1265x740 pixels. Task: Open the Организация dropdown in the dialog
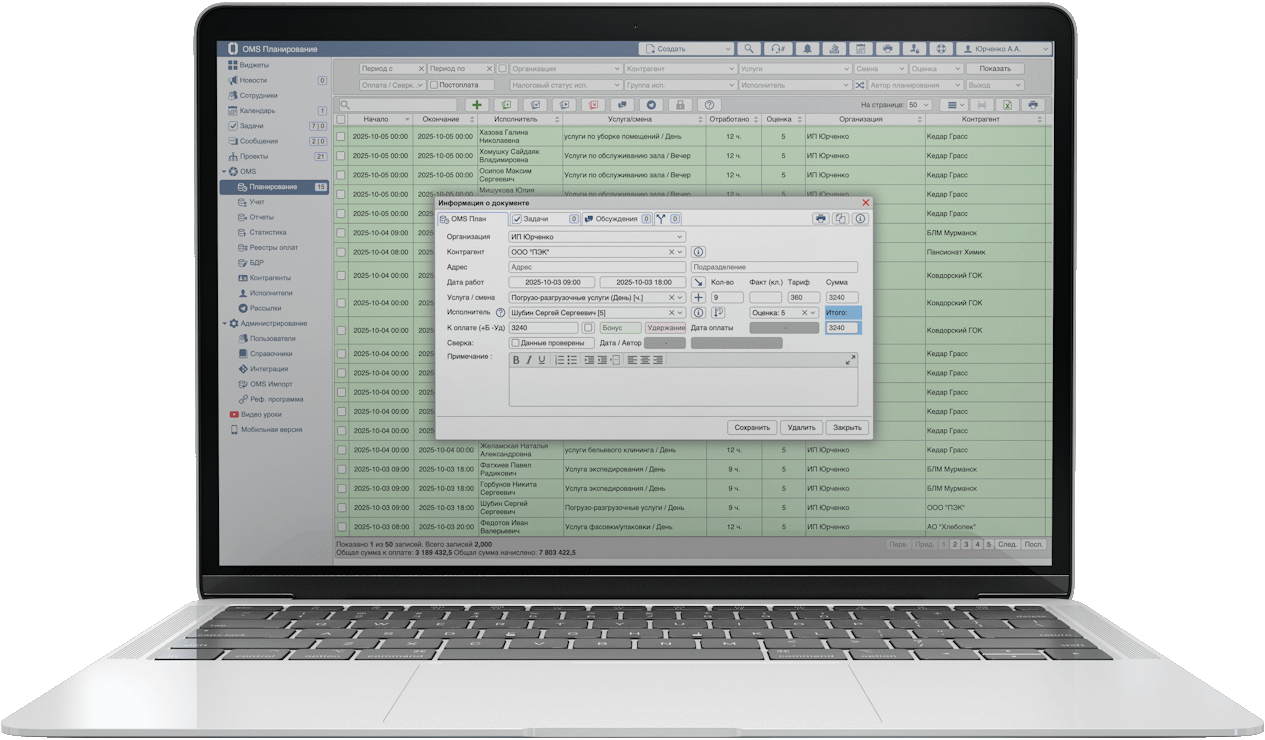coord(596,237)
